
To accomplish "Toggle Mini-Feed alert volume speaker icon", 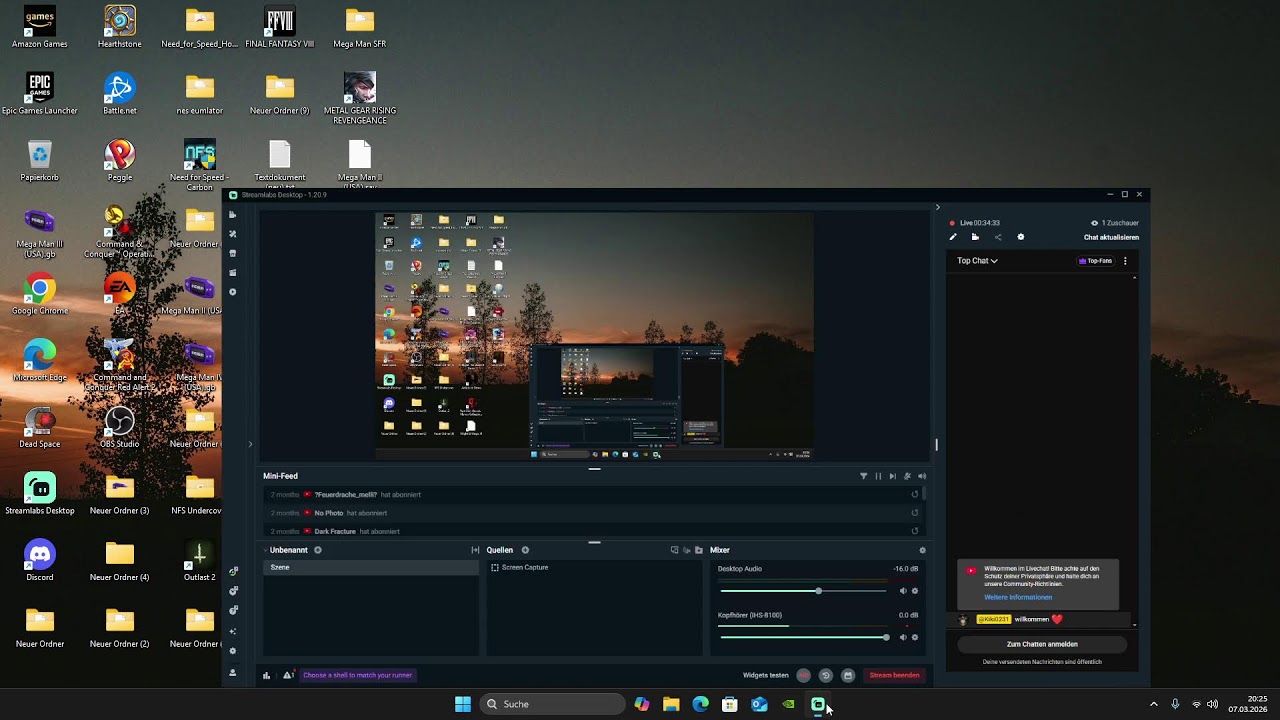I will tap(922, 476).
